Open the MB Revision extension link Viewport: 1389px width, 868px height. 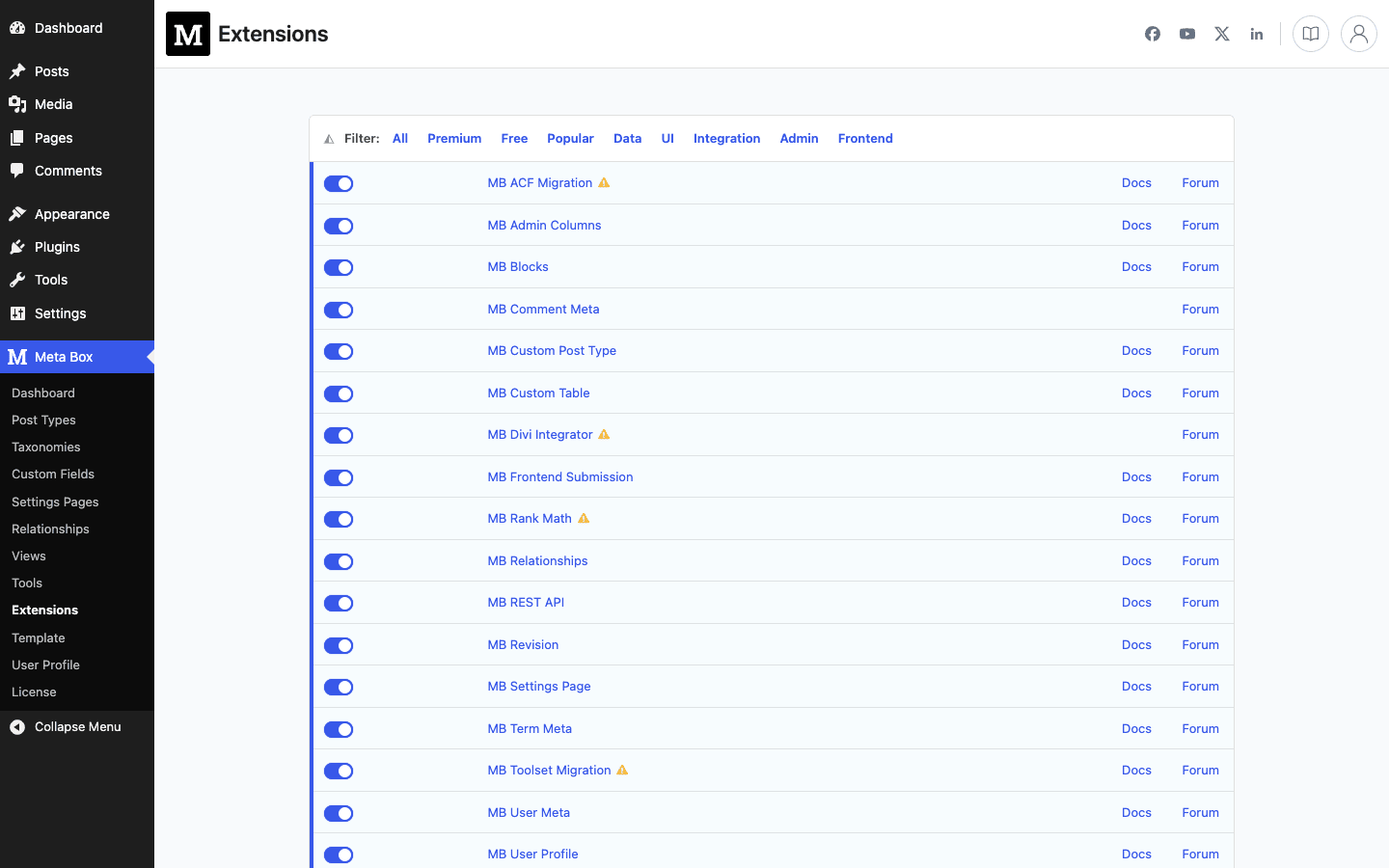tap(523, 644)
